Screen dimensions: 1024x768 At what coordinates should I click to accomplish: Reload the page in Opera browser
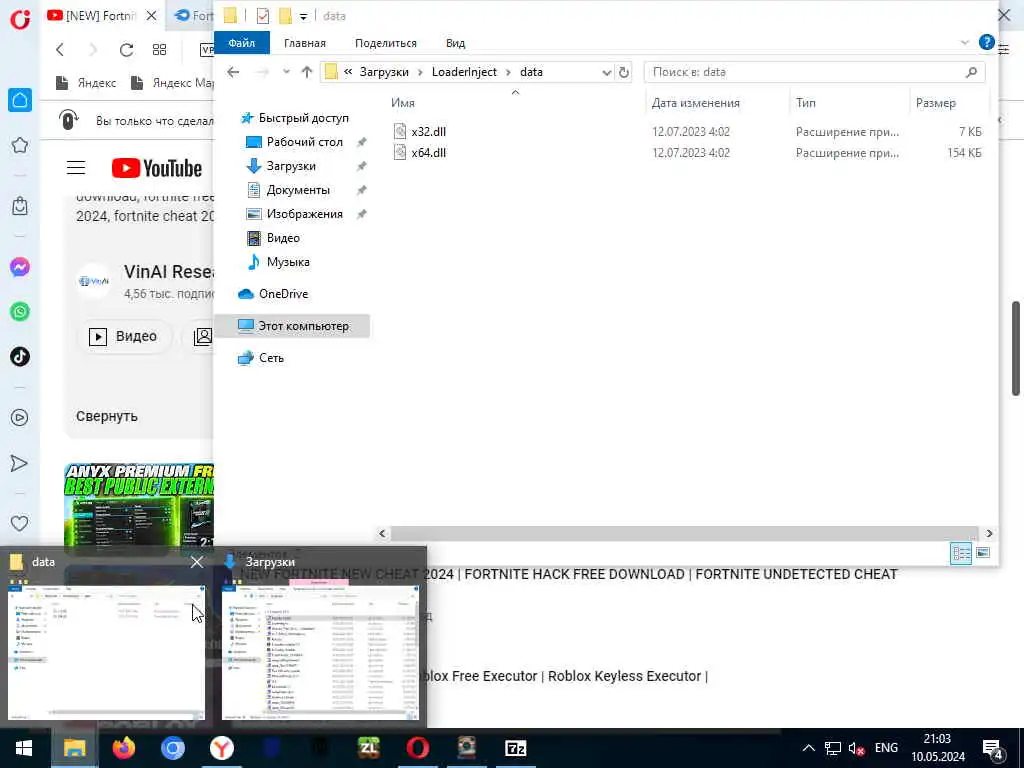(x=126, y=50)
